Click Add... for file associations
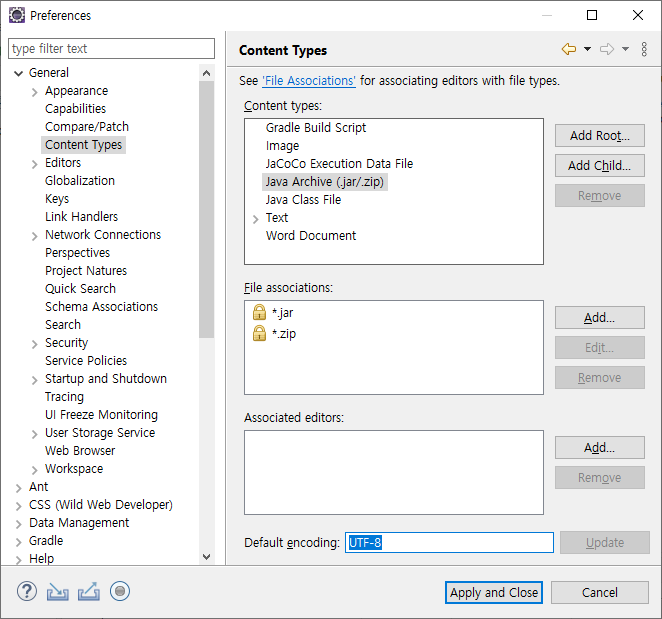The height and width of the screenshot is (619, 662). pyautogui.click(x=600, y=318)
